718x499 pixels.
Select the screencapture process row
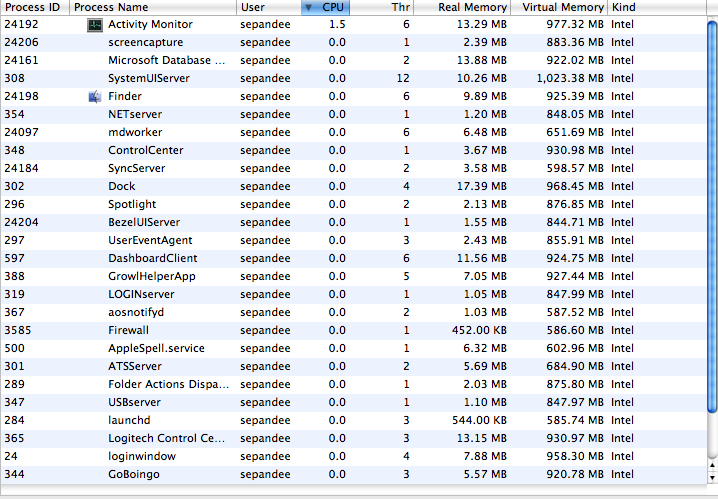click(354, 43)
